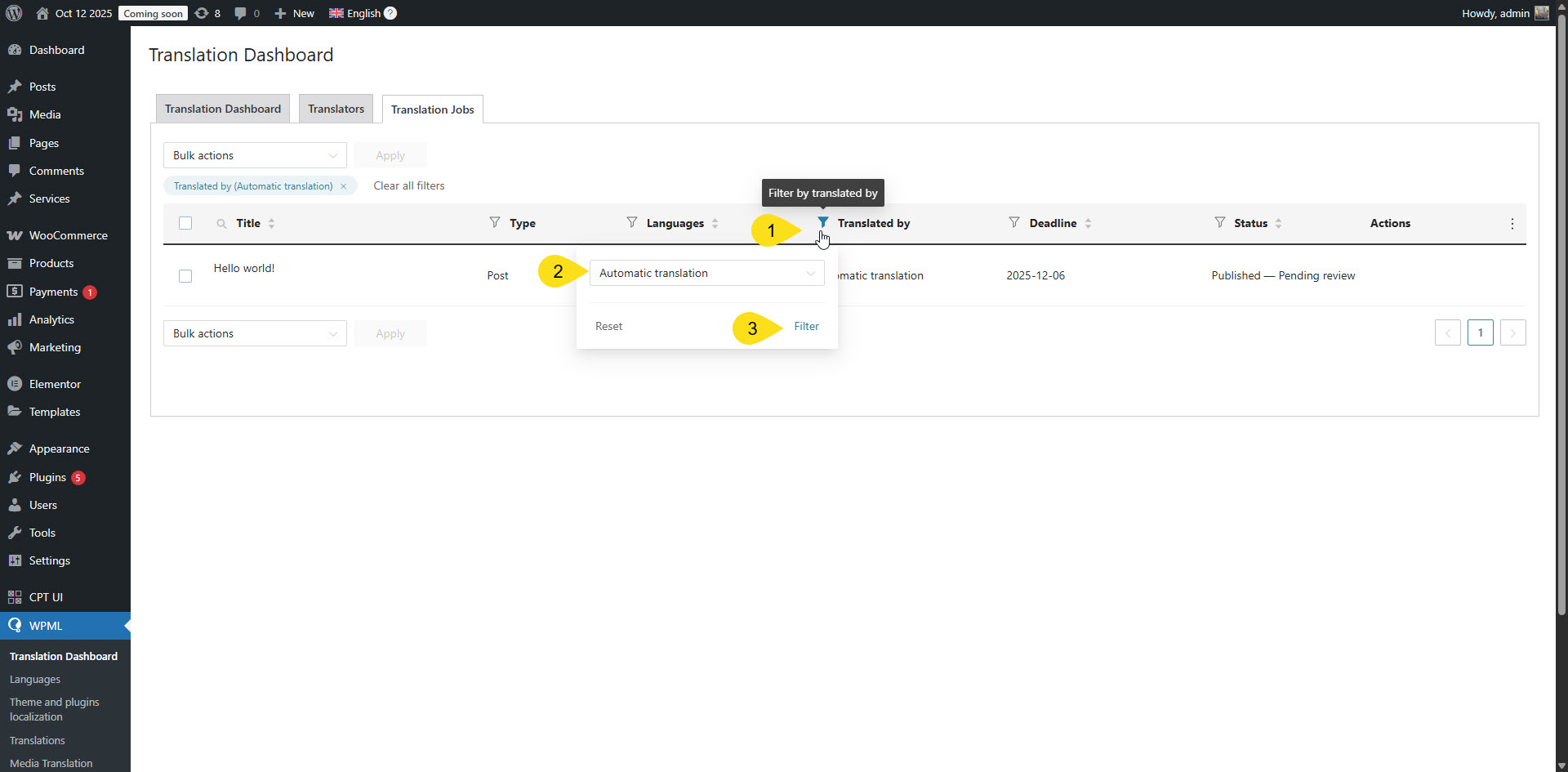
Task: Open the Deadline filter funnel icon
Action: (x=1013, y=222)
